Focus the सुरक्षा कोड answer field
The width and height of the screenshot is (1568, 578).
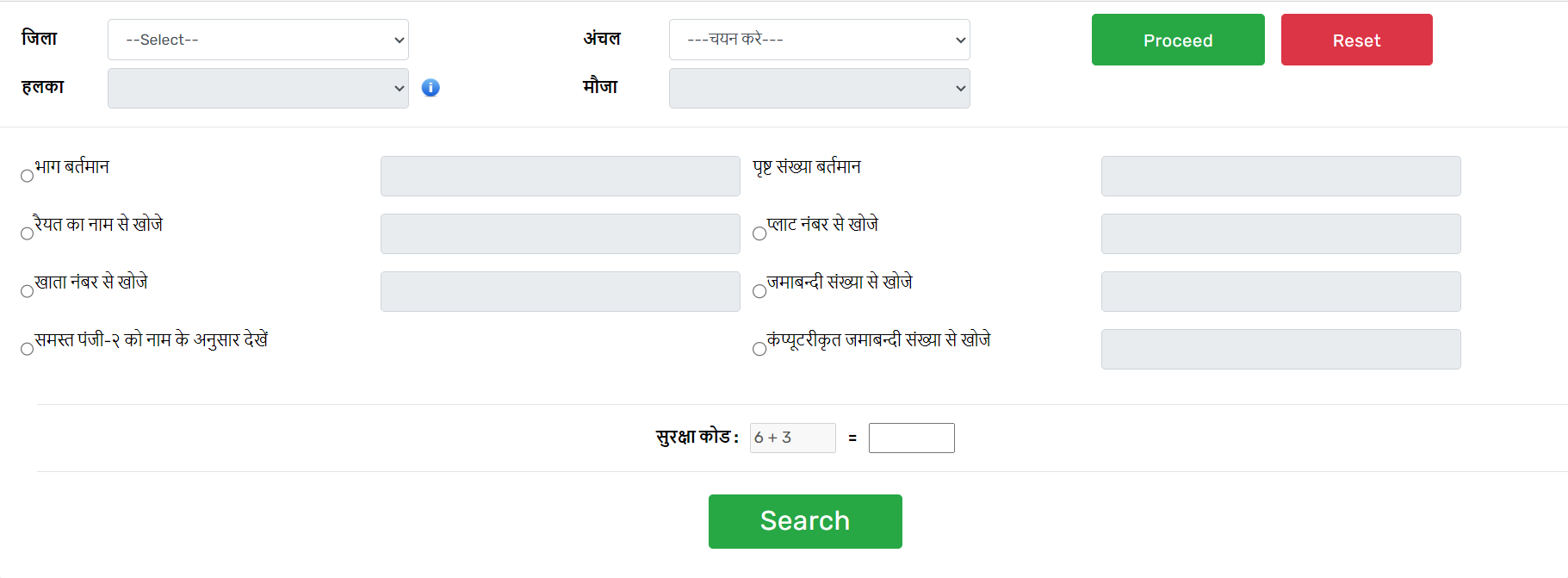click(911, 438)
